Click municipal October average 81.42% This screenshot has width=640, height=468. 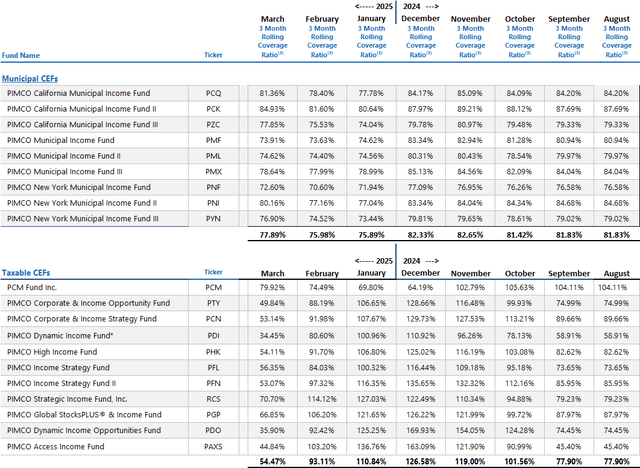coord(520,235)
